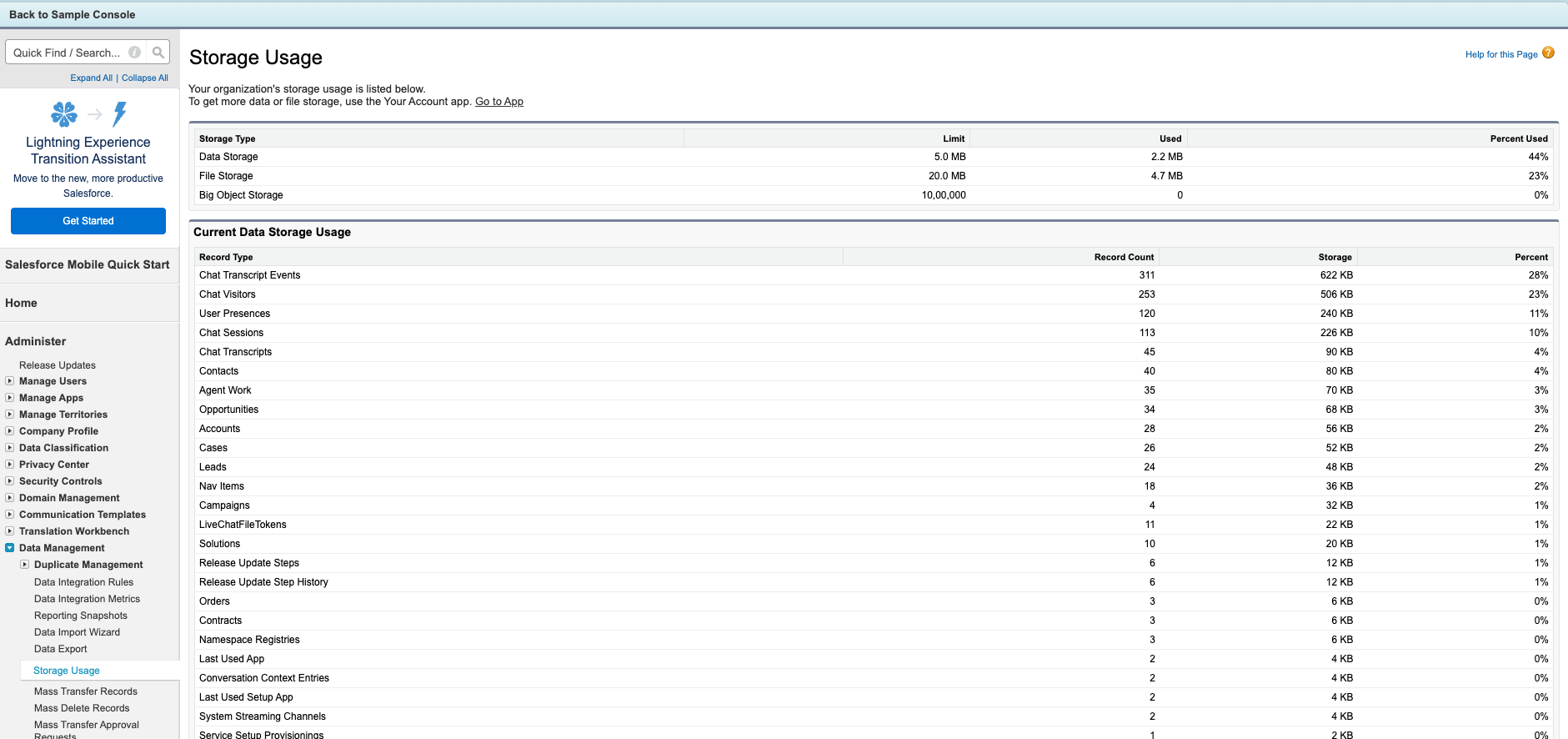Click the Accounts record type
Image resolution: width=1568 pixels, height=739 pixels.
[x=219, y=429]
